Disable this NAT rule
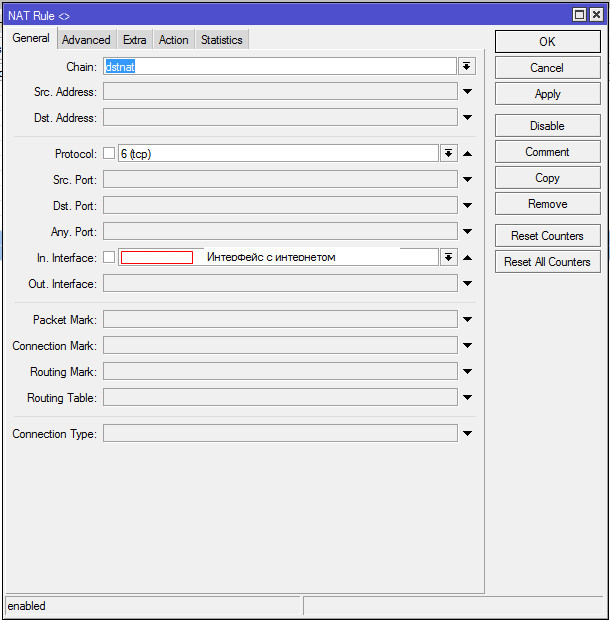 coord(547,126)
